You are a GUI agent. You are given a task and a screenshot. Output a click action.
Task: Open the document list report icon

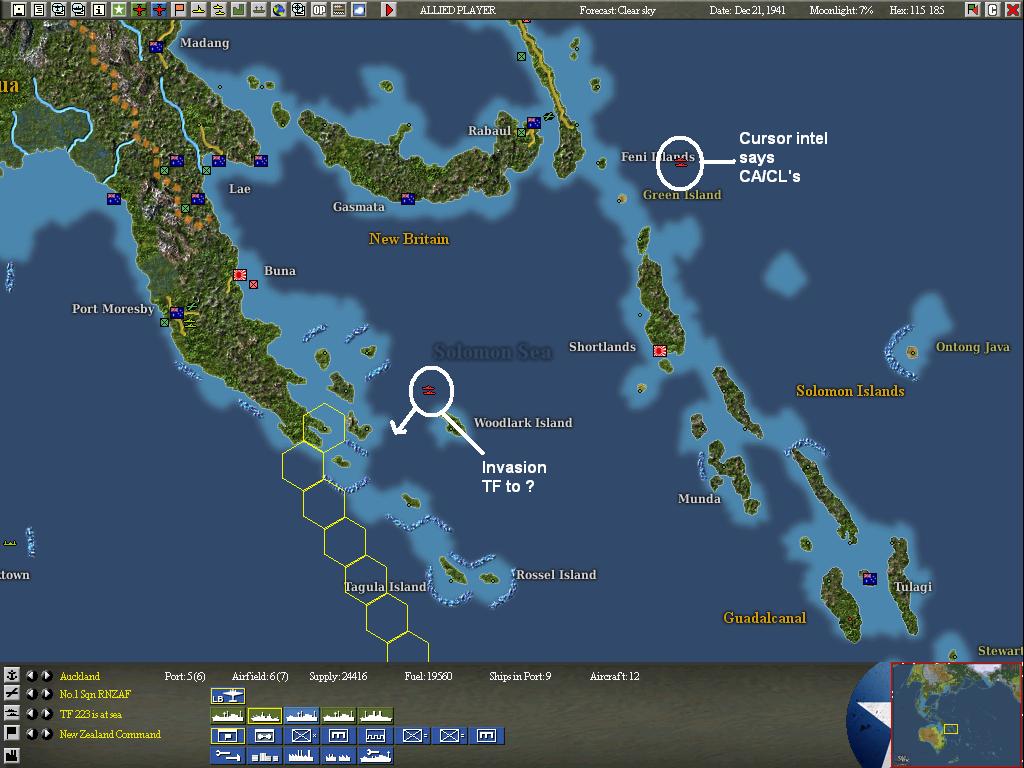[x=39, y=10]
